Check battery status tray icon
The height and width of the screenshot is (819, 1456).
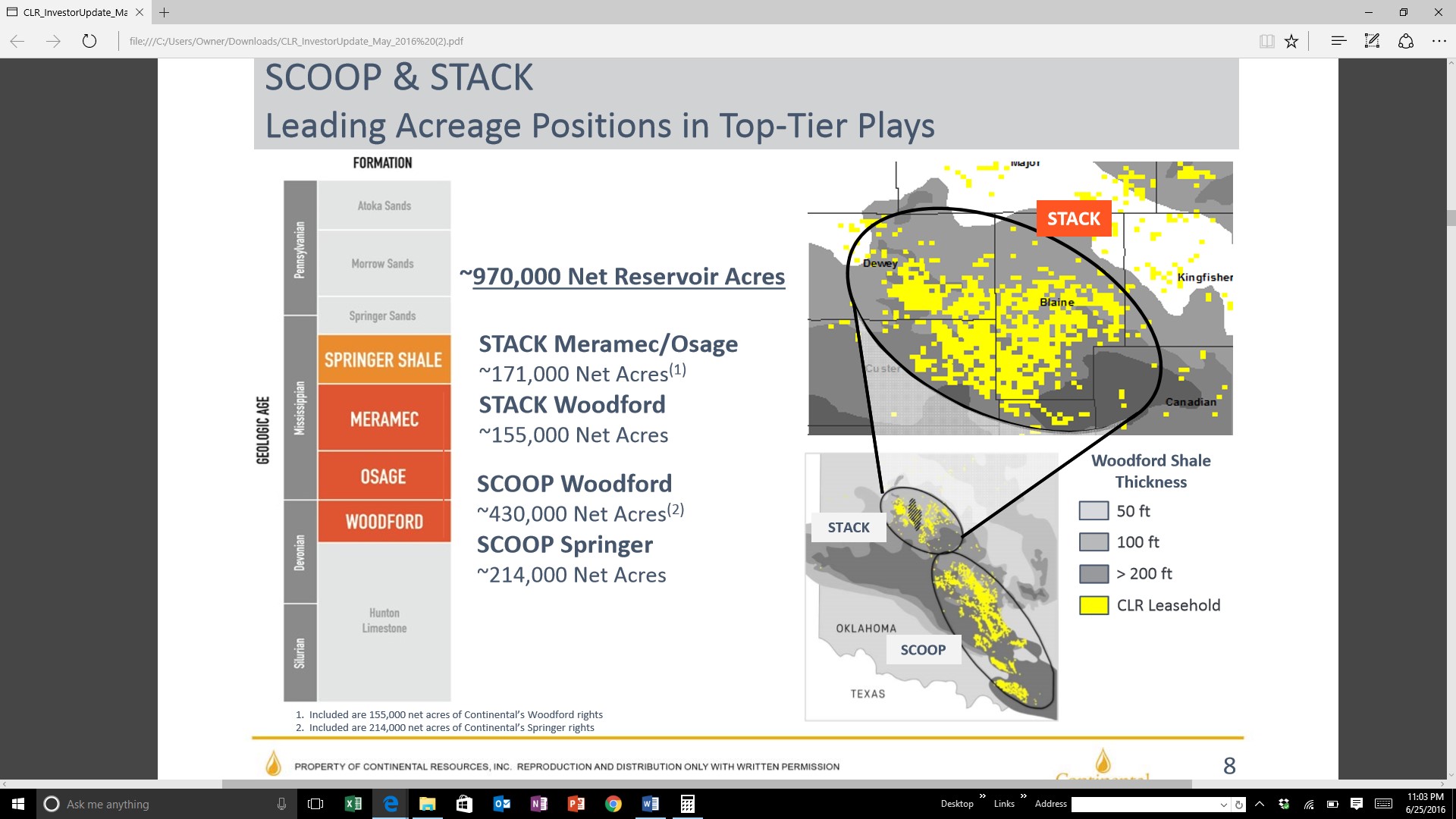tap(1332, 804)
